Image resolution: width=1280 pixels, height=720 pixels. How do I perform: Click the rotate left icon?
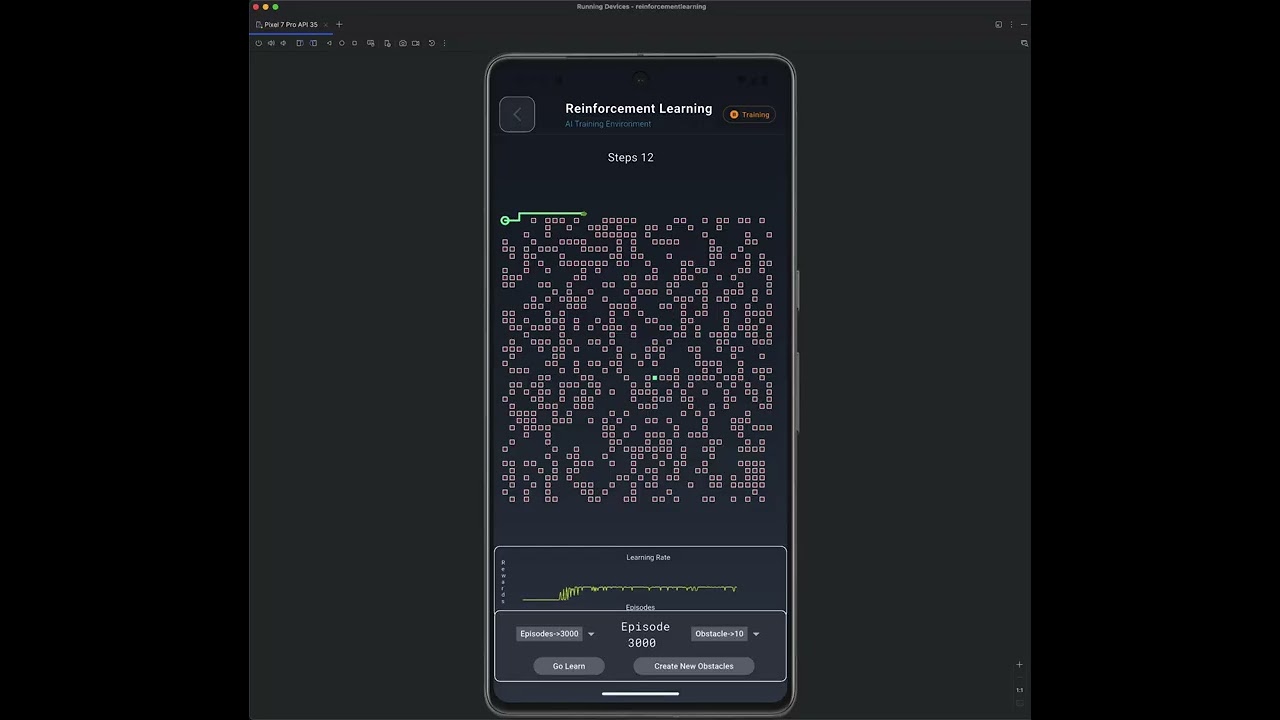tap(299, 43)
